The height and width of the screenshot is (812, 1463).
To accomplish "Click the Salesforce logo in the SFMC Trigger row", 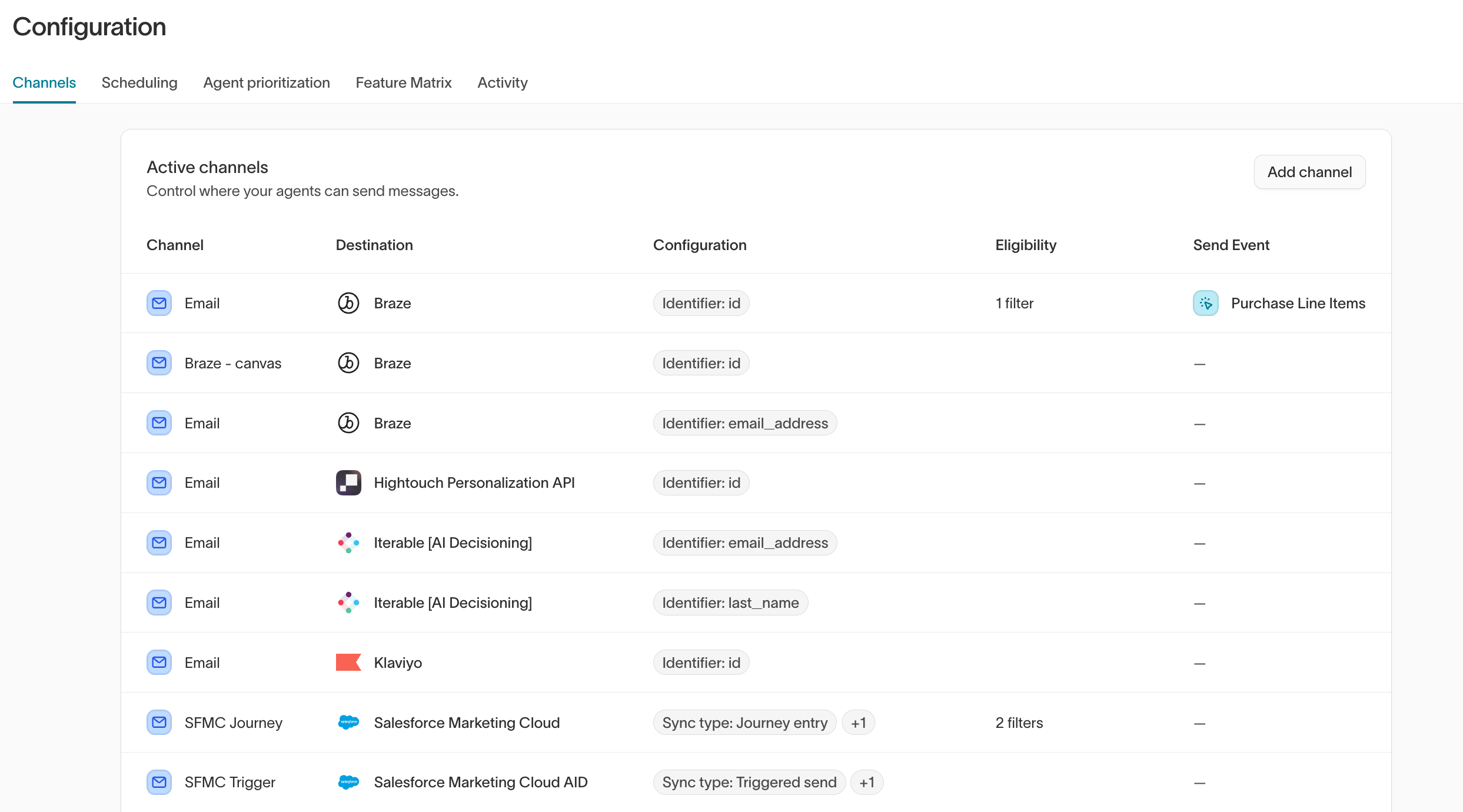I will pos(348,782).
